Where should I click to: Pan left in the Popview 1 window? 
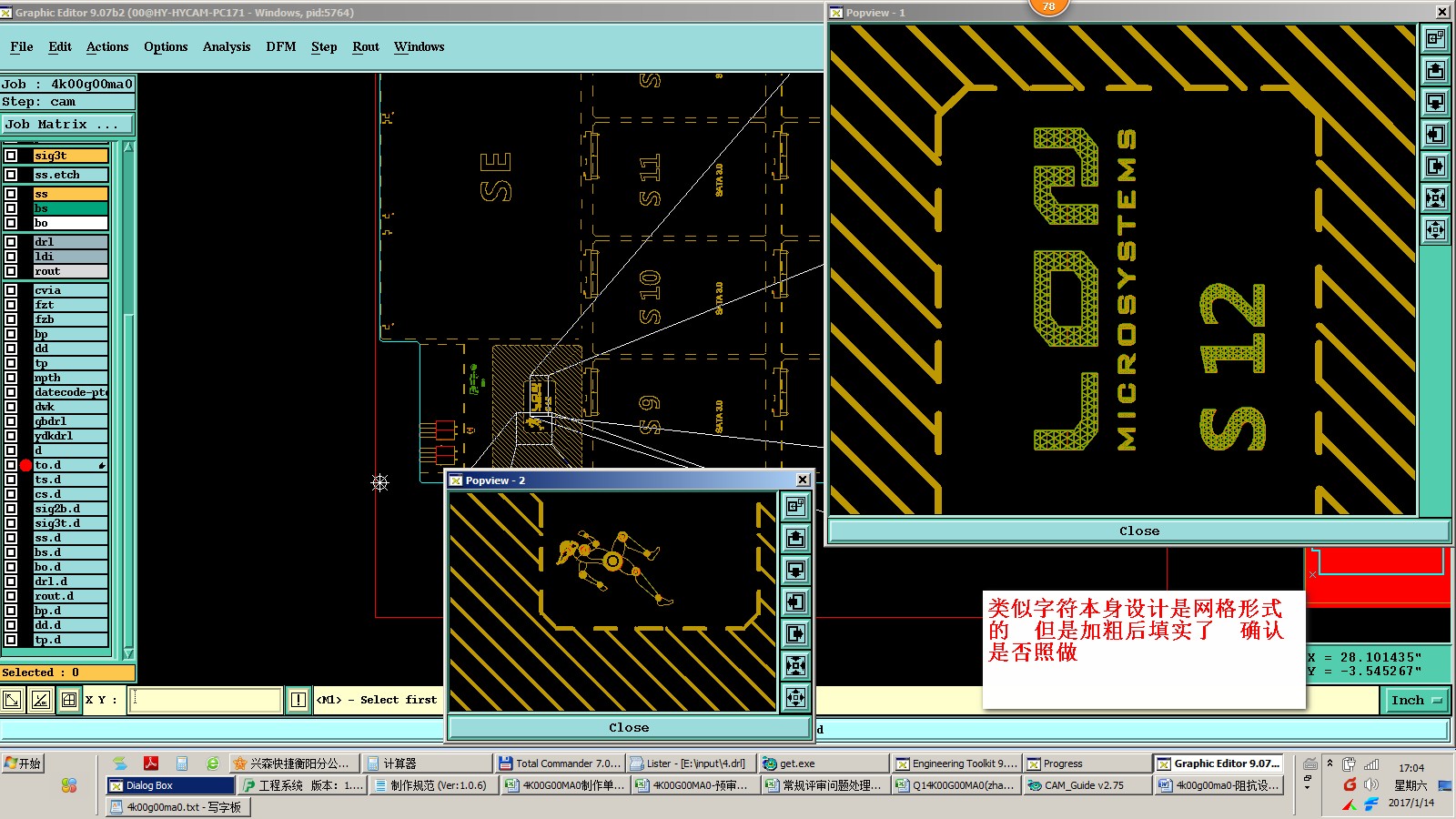[1435, 134]
